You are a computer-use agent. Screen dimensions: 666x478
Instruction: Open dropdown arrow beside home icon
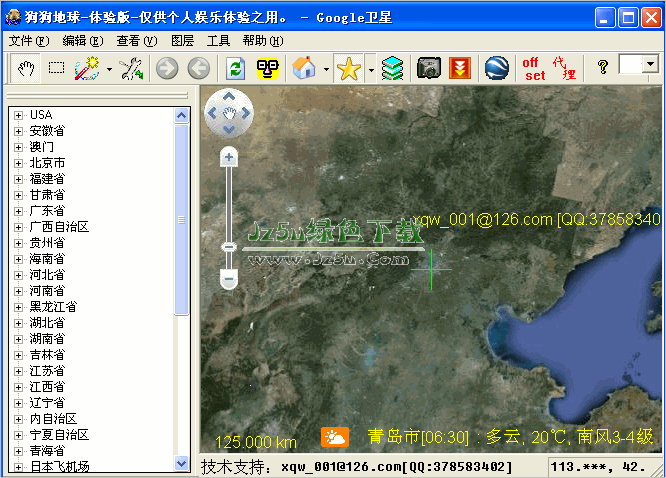tap(326, 69)
